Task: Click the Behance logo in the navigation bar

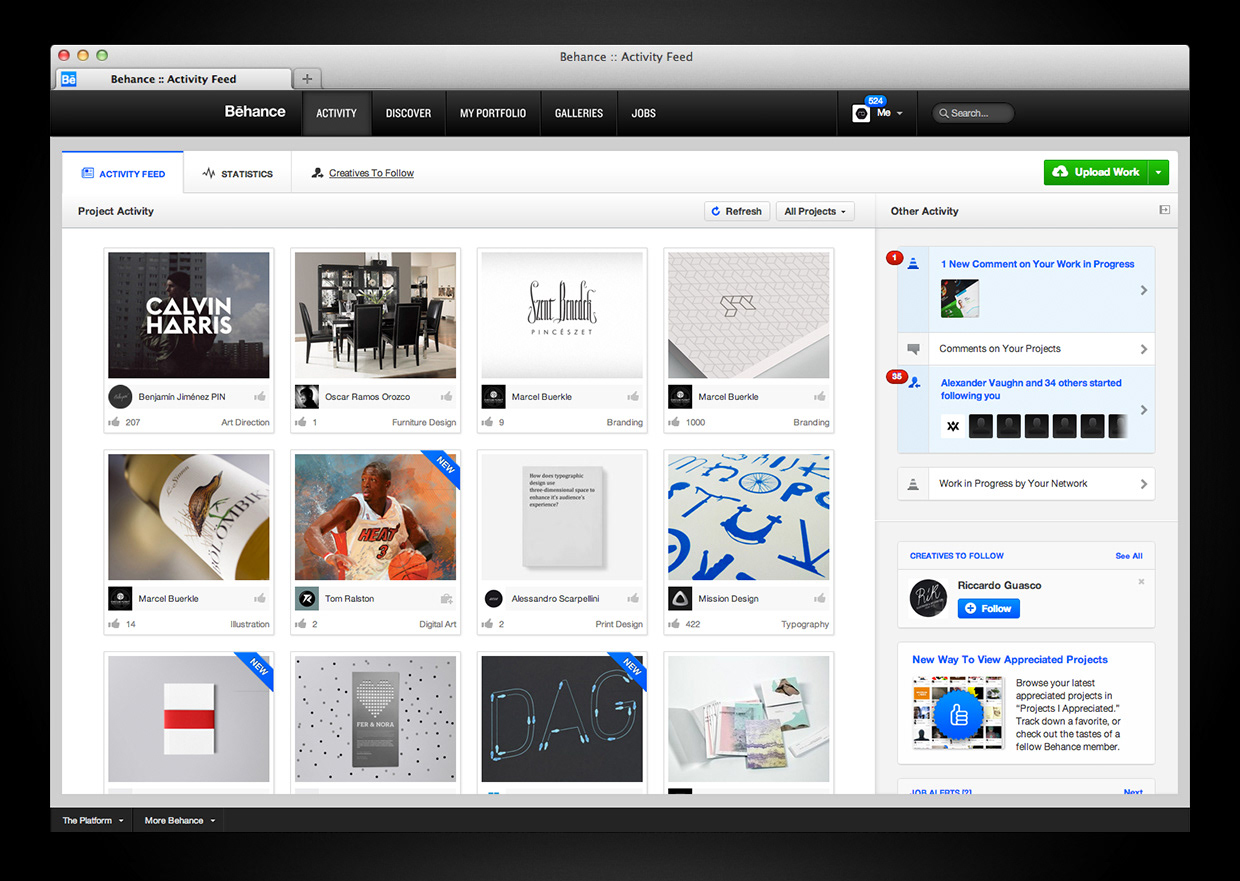Action: tap(255, 112)
